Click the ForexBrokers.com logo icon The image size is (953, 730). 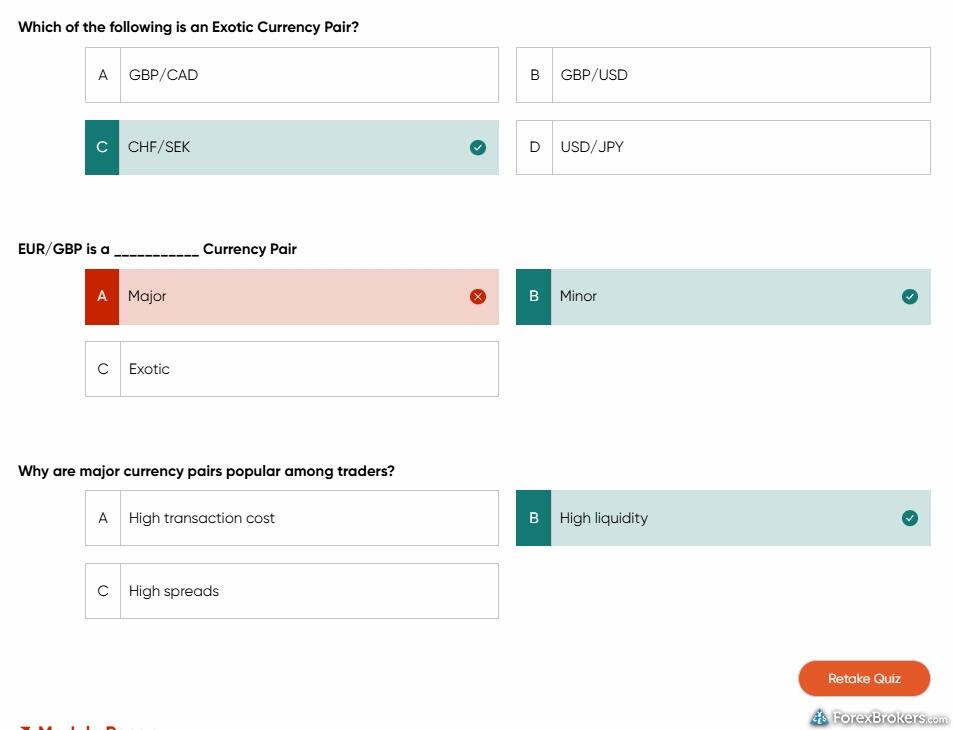pos(819,718)
